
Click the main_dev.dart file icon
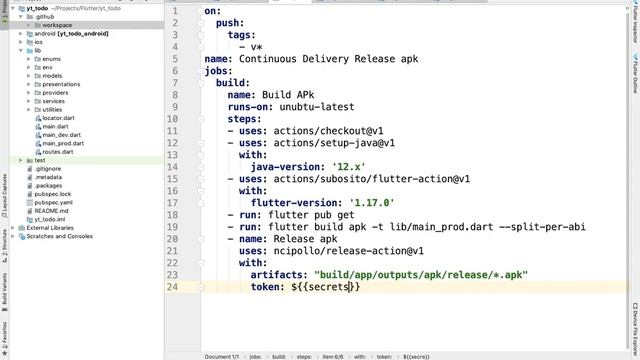click(x=38, y=135)
